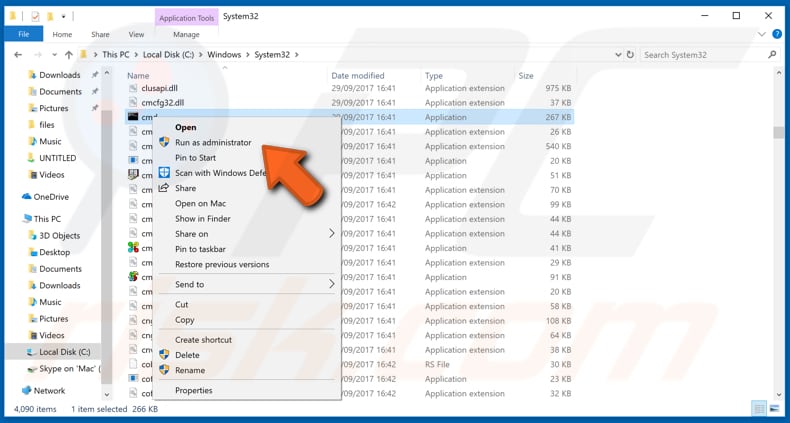Expand the ribbon with chevron
The width and height of the screenshot is (790, 423).
point(762,34)
